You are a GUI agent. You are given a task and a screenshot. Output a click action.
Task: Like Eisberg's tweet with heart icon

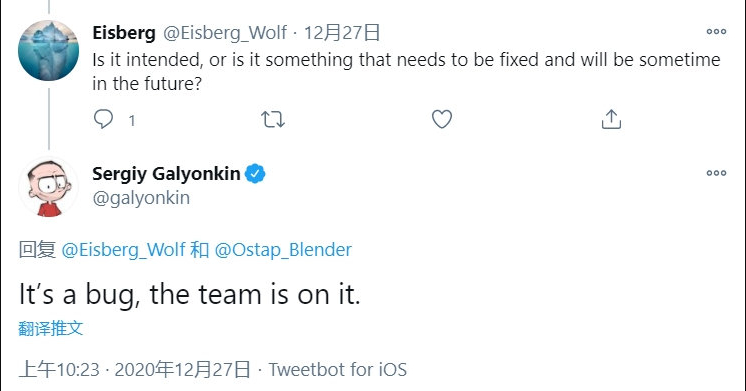[x=442, y=119]
